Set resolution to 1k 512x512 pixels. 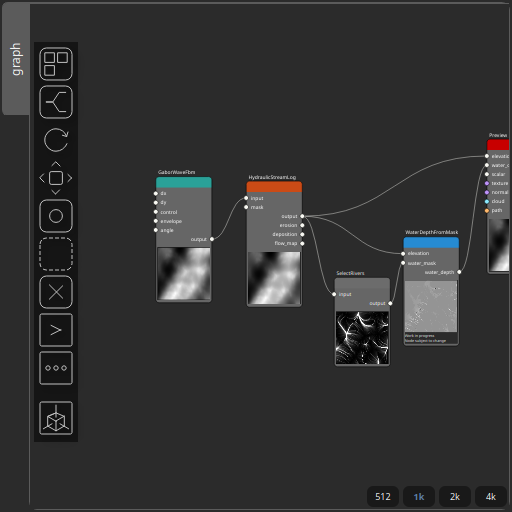click(419, 497)
